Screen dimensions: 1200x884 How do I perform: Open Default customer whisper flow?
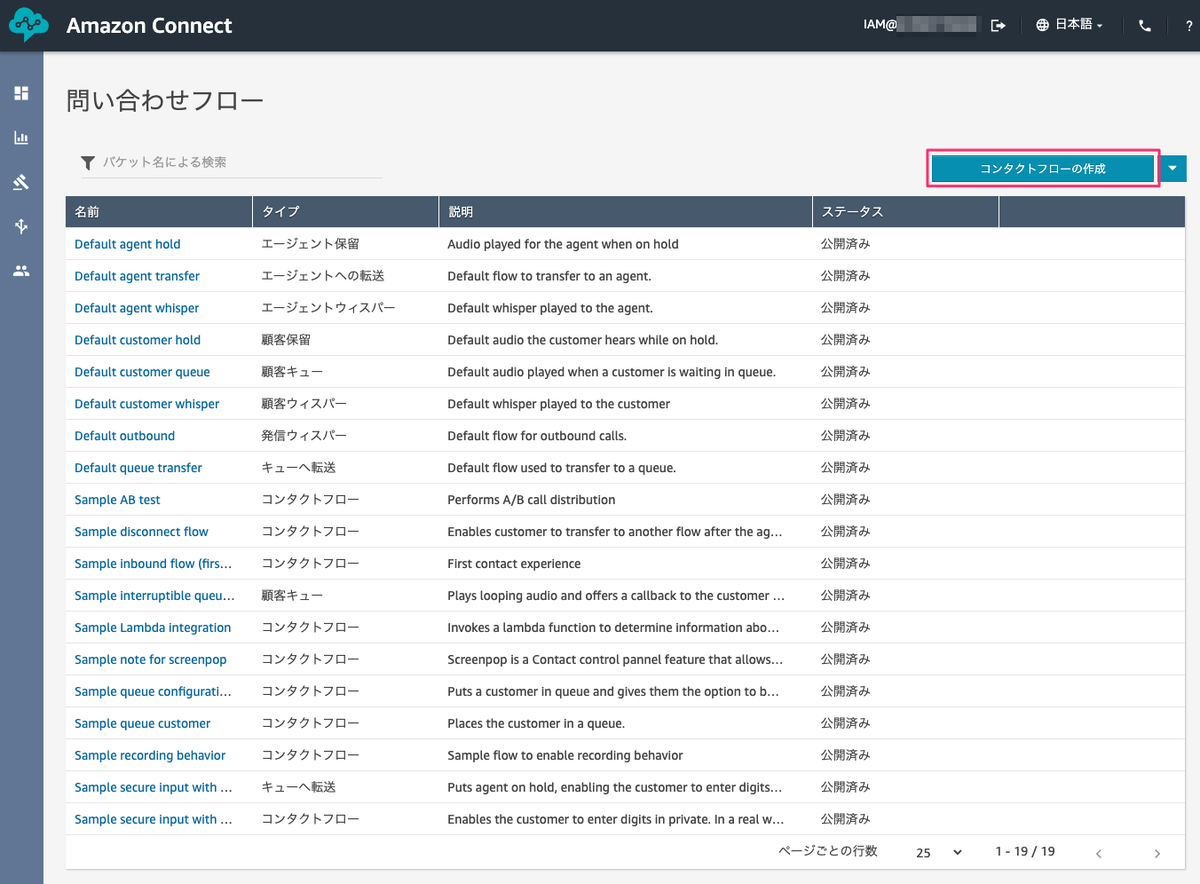pyautogui.click(x=147, y=404)
